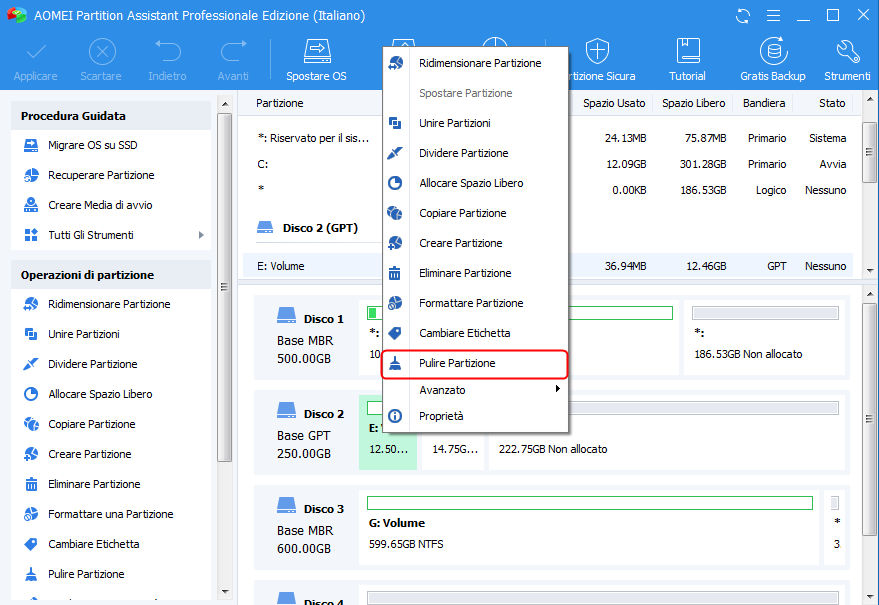
Task: Click Recuperare Partizione in the sidebar
Action: (100, 175)
